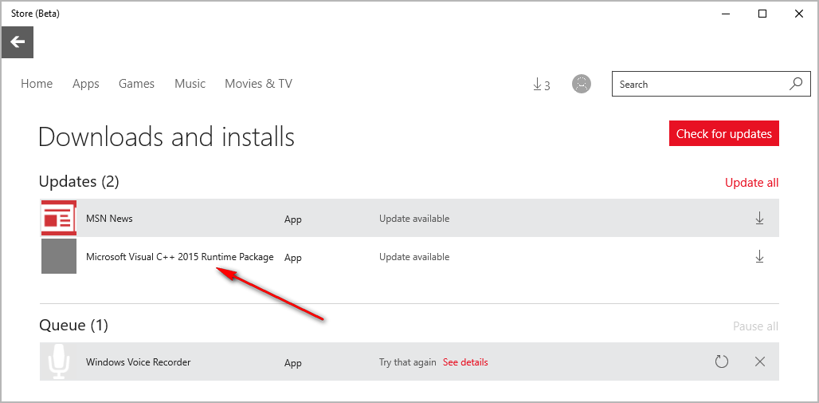Click the back arrow button
Screen dimensions: 819x403
[x=18, y=42]
